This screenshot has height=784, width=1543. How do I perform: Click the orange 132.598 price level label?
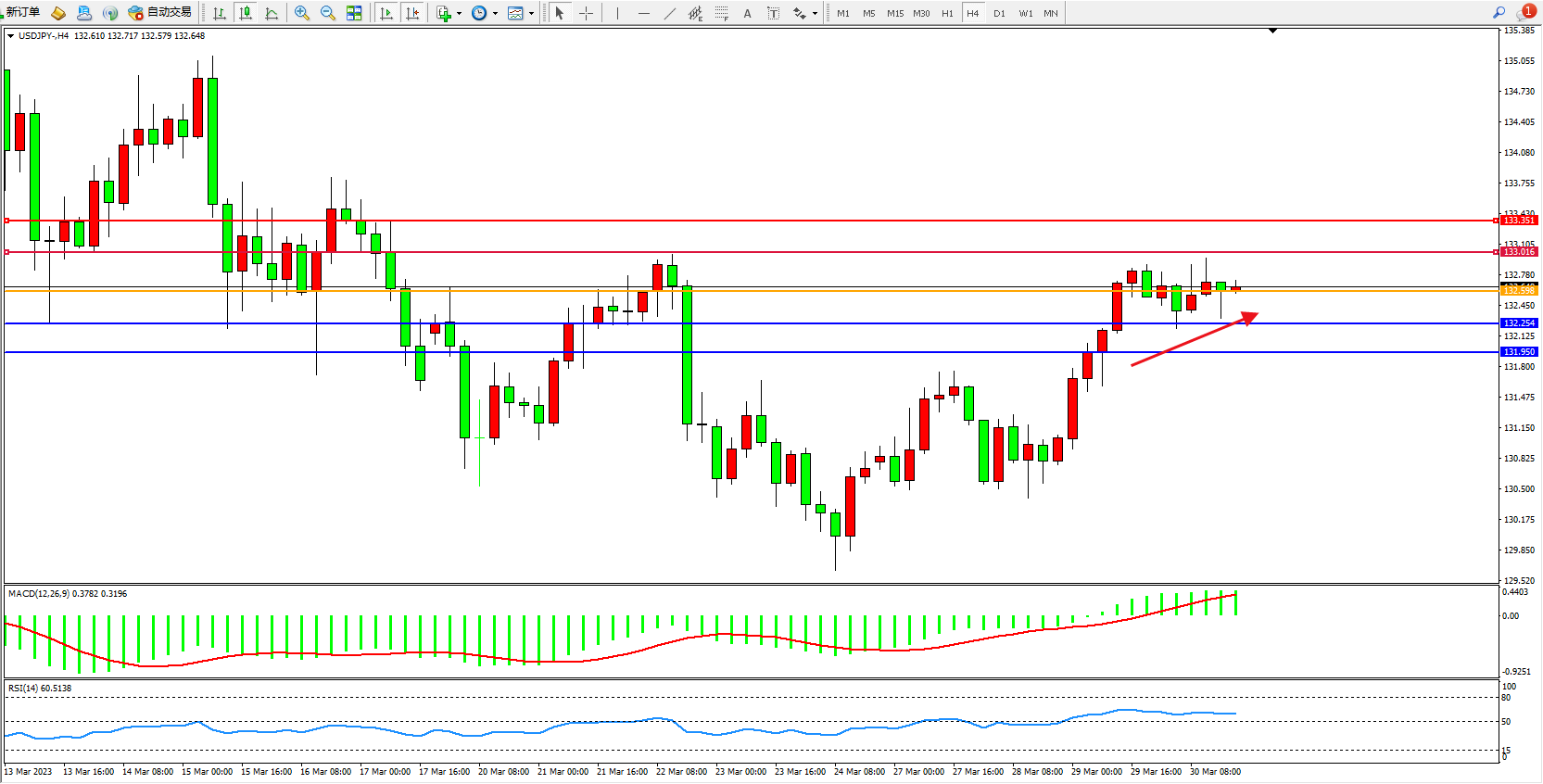pos(1519,291)
